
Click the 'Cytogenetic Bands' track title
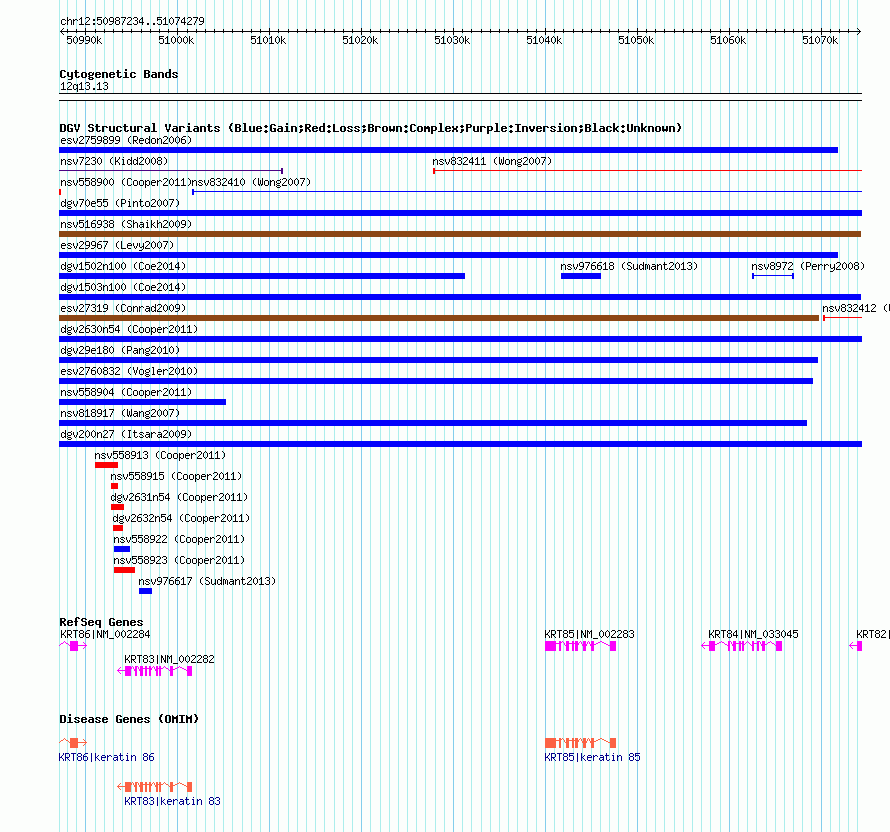(119, 74)
